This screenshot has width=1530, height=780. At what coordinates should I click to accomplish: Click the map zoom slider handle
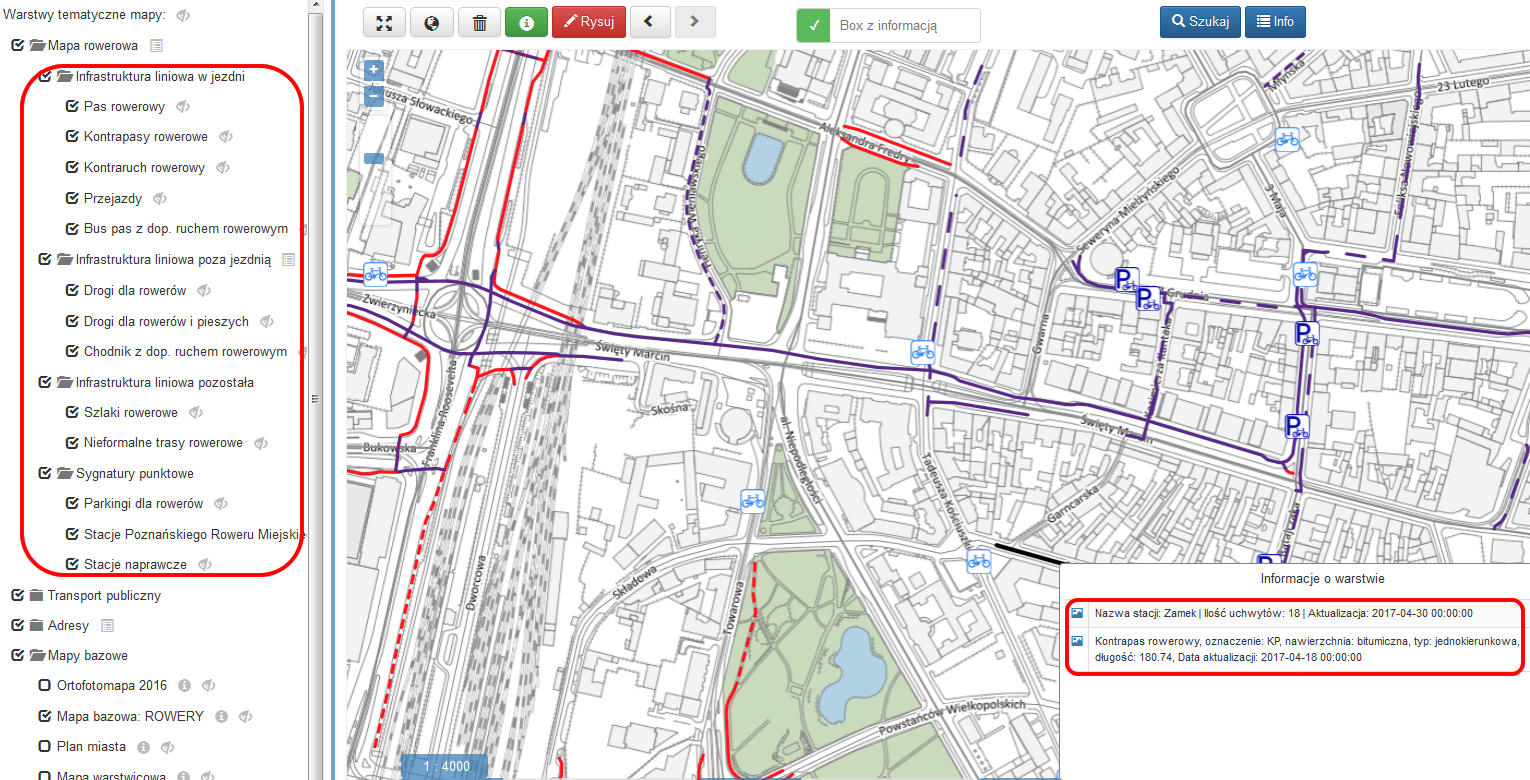click(x=374, y=158)
